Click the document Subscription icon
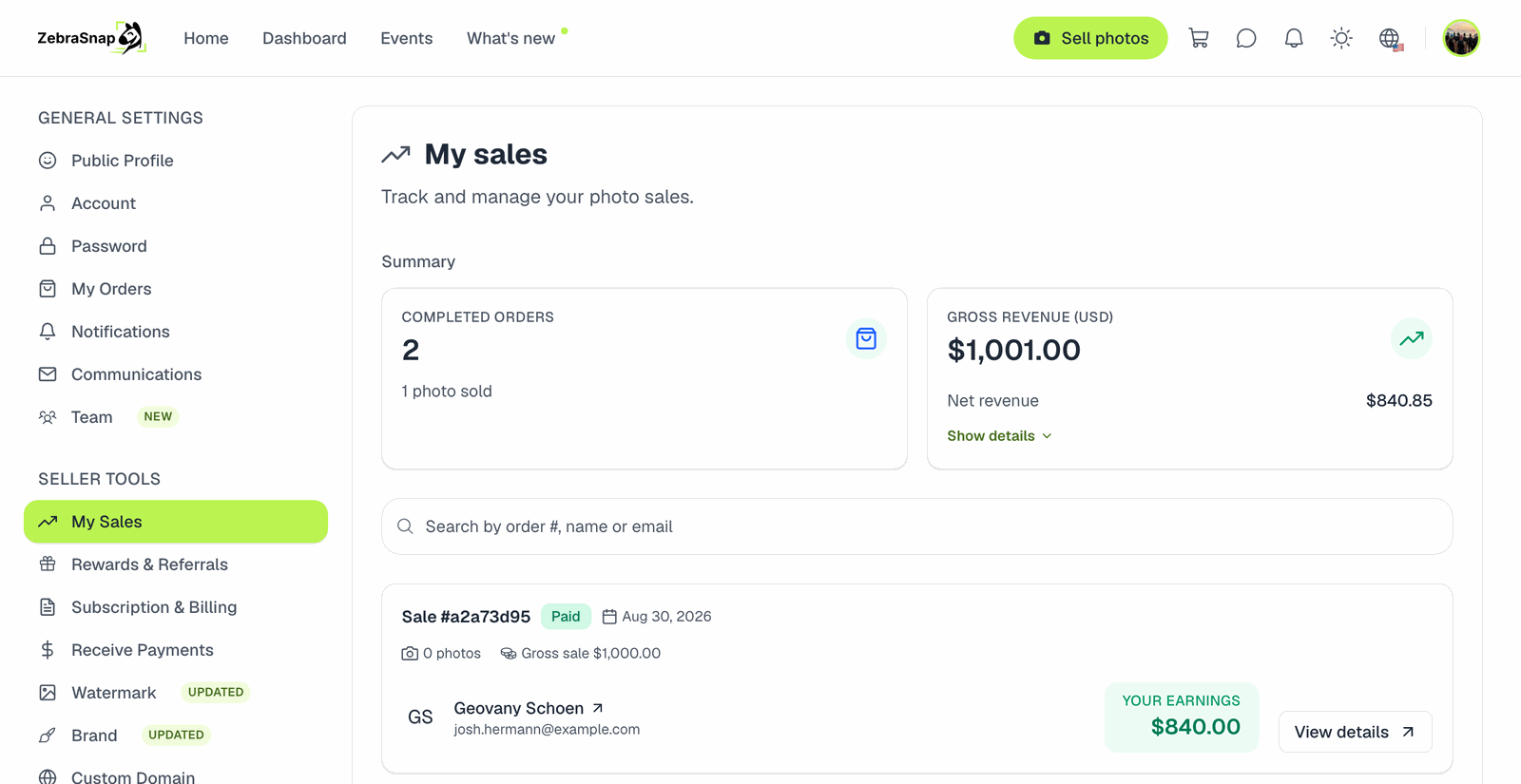This screenshot has height=784, width=1521. tap(48, 607)
